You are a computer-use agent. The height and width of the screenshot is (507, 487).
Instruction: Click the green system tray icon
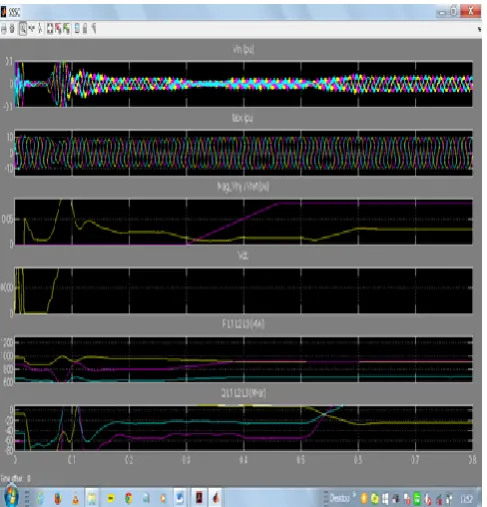pyautogui.click(x=417, y=499)
